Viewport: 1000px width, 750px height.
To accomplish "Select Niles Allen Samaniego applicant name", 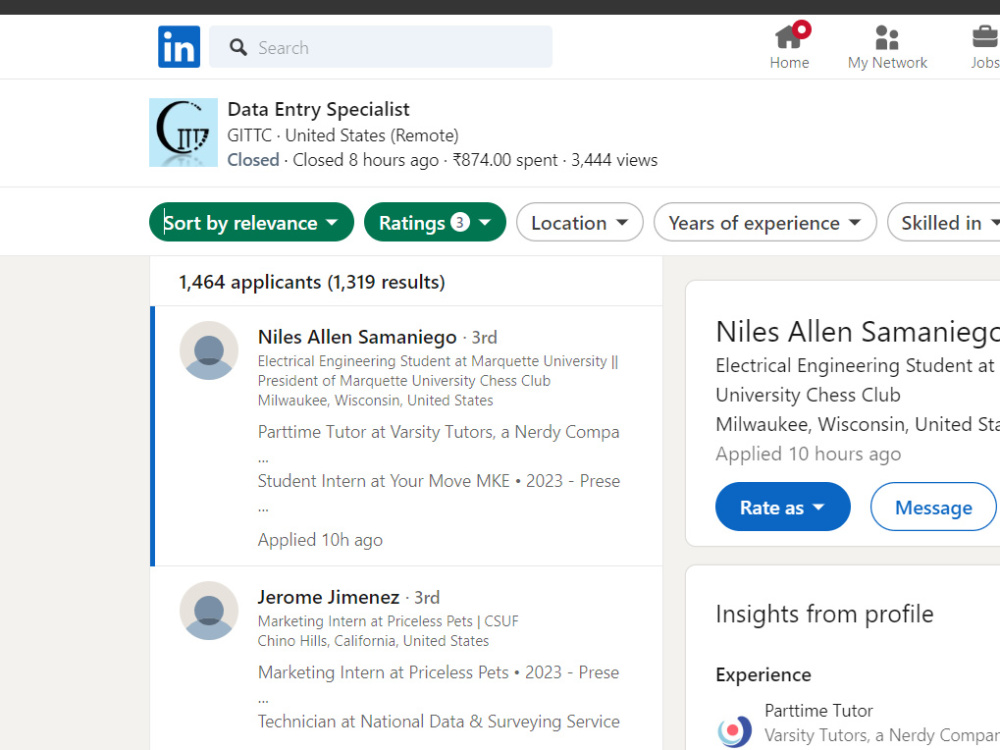I will point(357,337).
